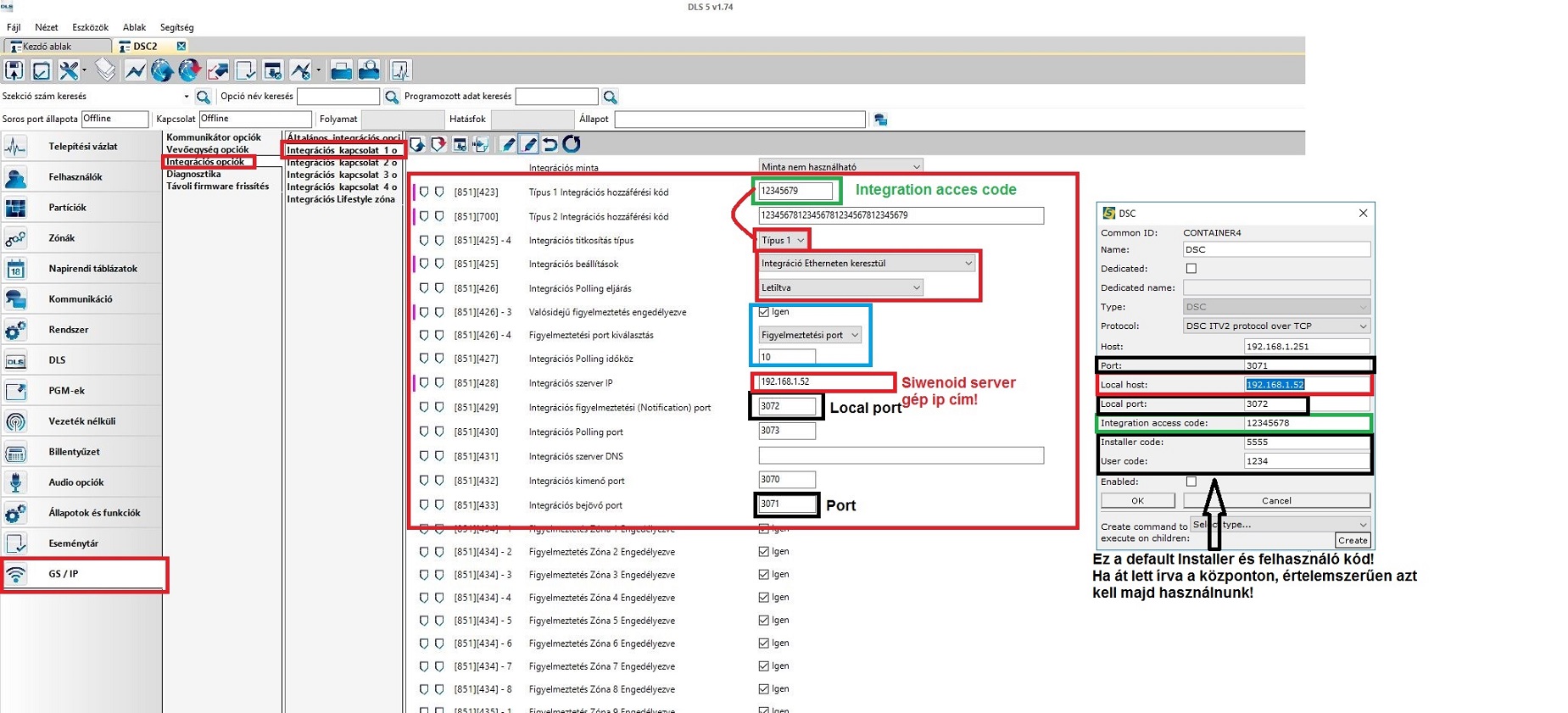Image resolution: width=1568 pixels, height=713 pixels.
Task: Select Integrációs kapcsolat 2 in the list
Action: pyautogui.click(x=341, y=163)
